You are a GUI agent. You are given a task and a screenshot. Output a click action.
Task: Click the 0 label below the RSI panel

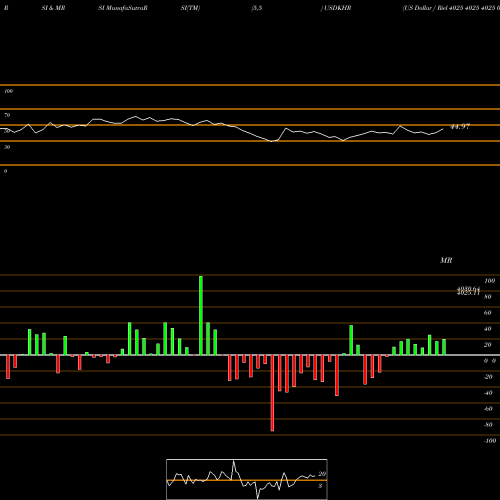coord(5,171)
